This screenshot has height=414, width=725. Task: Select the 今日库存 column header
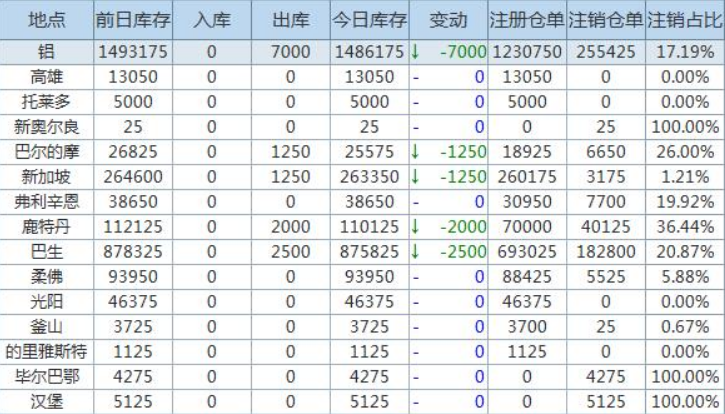(369, 20)
